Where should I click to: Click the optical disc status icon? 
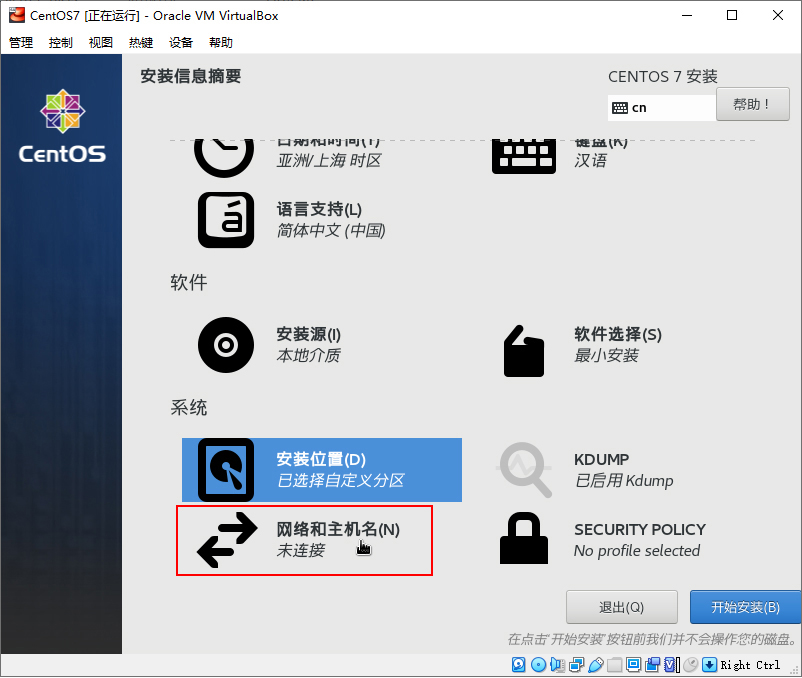537,664
